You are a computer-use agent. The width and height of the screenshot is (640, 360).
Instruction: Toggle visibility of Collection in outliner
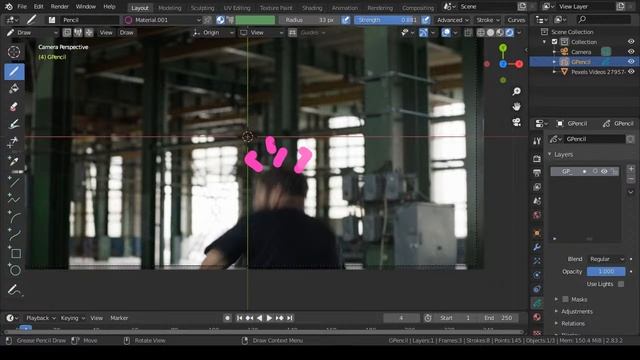click(631, 42)
